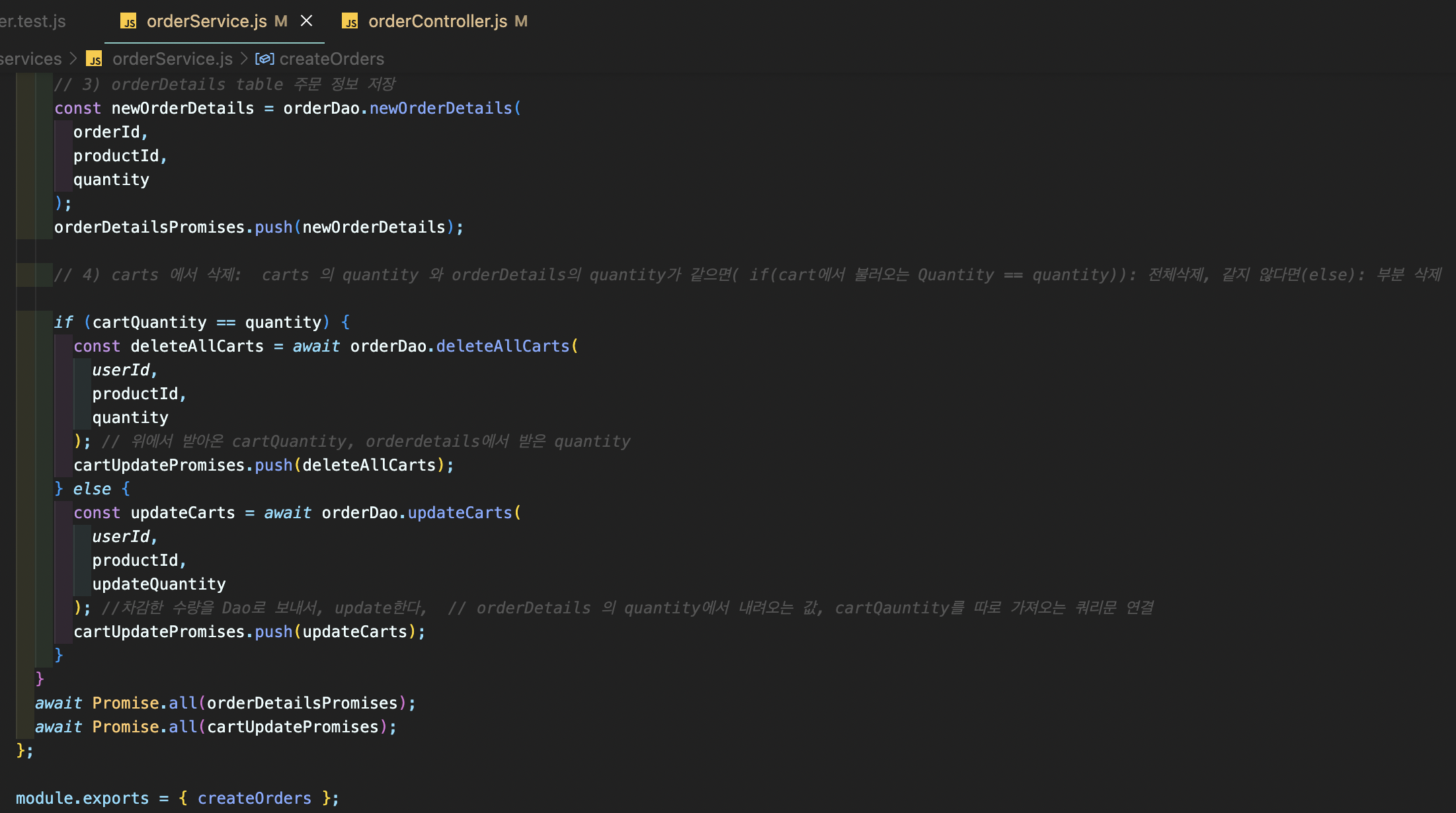
Task: Close the orderService.js tab
Action: (306, 21)
